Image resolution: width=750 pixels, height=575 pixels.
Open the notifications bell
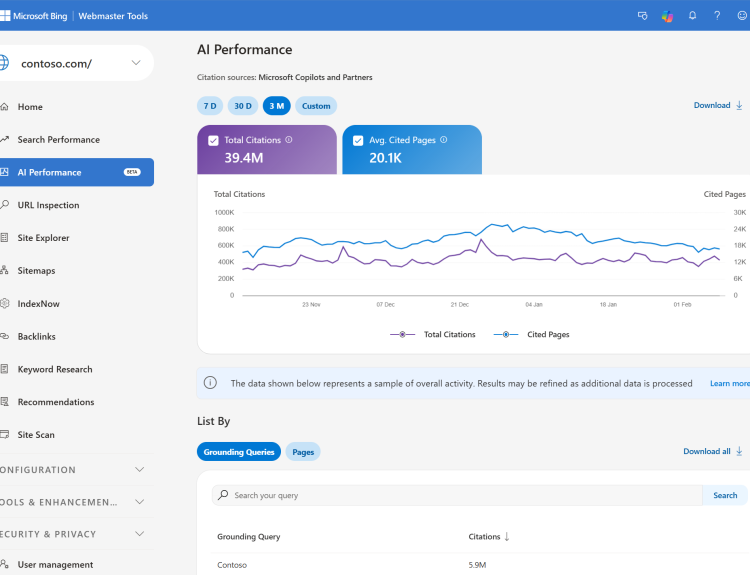point(692,16)
